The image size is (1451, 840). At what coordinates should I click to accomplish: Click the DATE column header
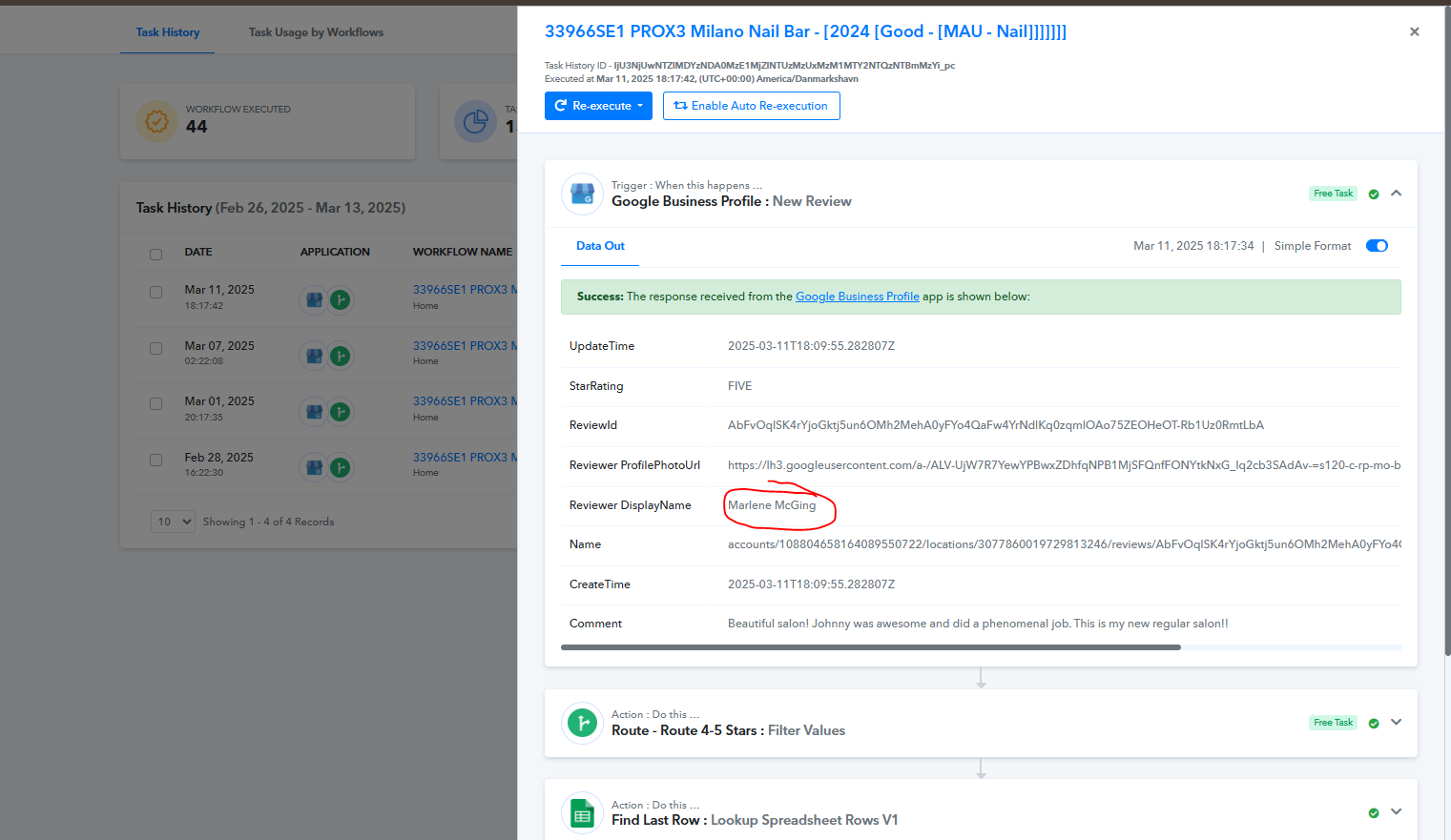[198, 252]
